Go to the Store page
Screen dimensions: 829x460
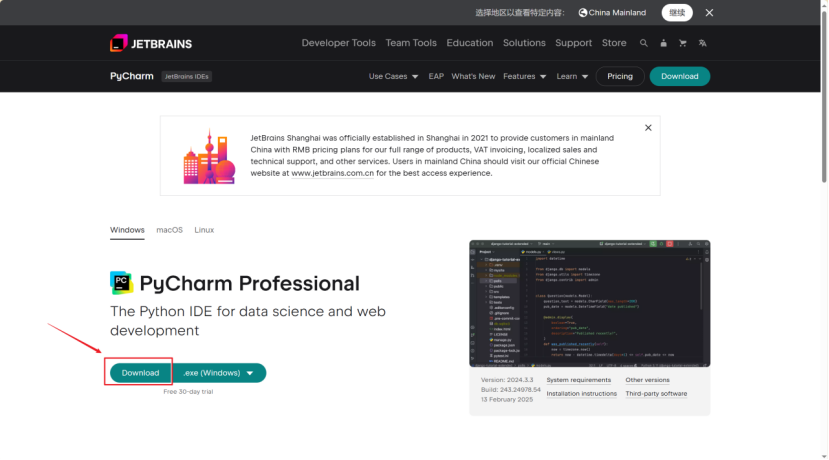tap(614, 43)
